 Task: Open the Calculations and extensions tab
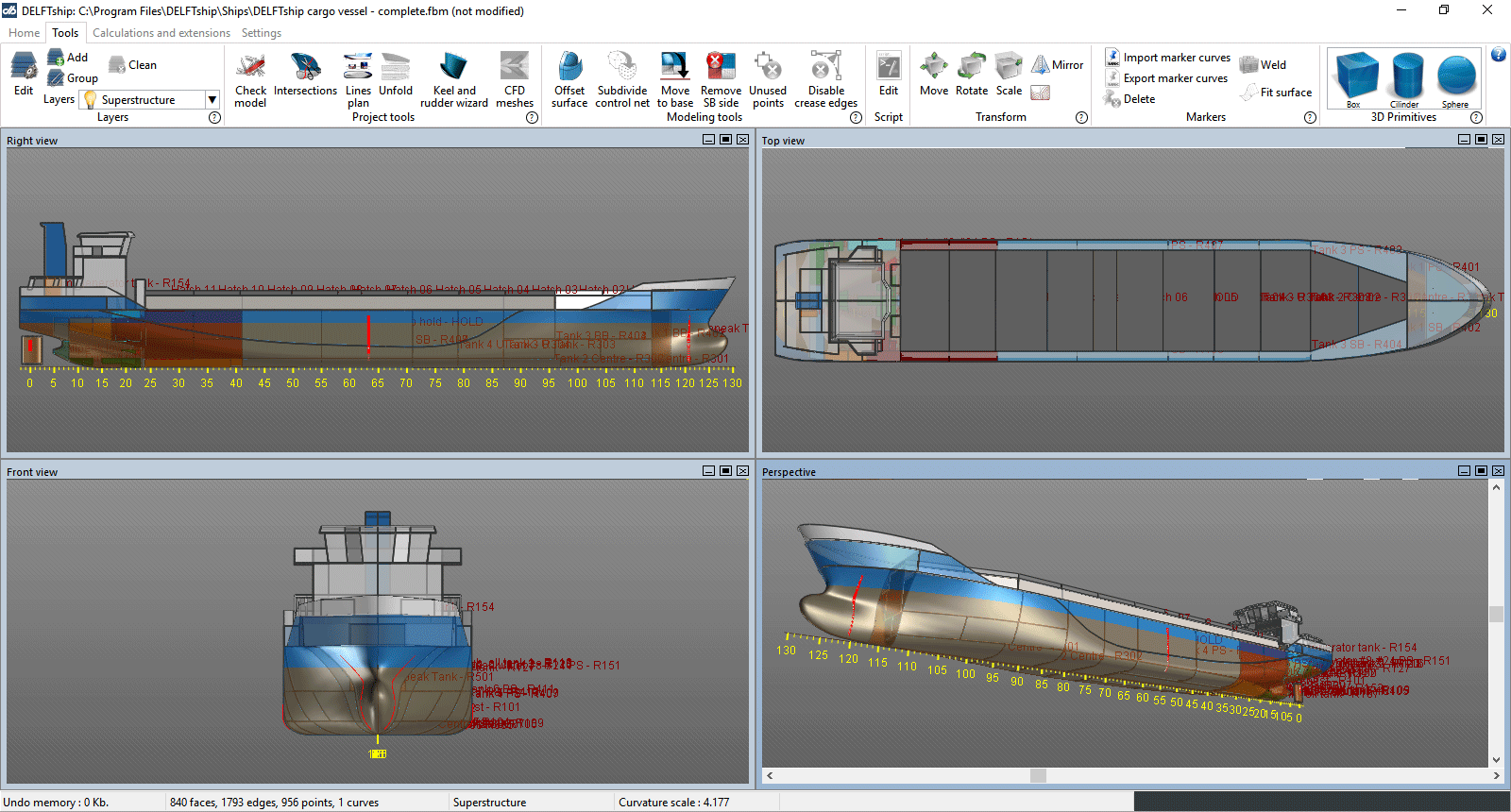coord(161,33)
